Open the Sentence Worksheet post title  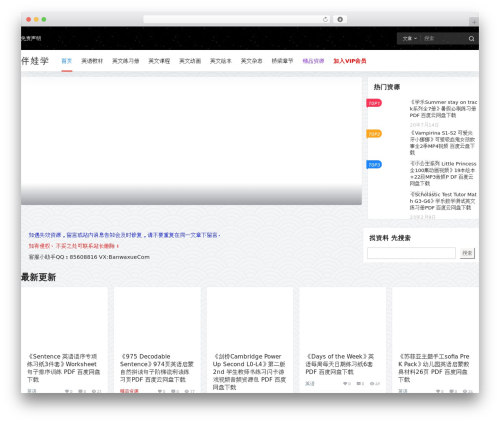[x=63, y=368]
